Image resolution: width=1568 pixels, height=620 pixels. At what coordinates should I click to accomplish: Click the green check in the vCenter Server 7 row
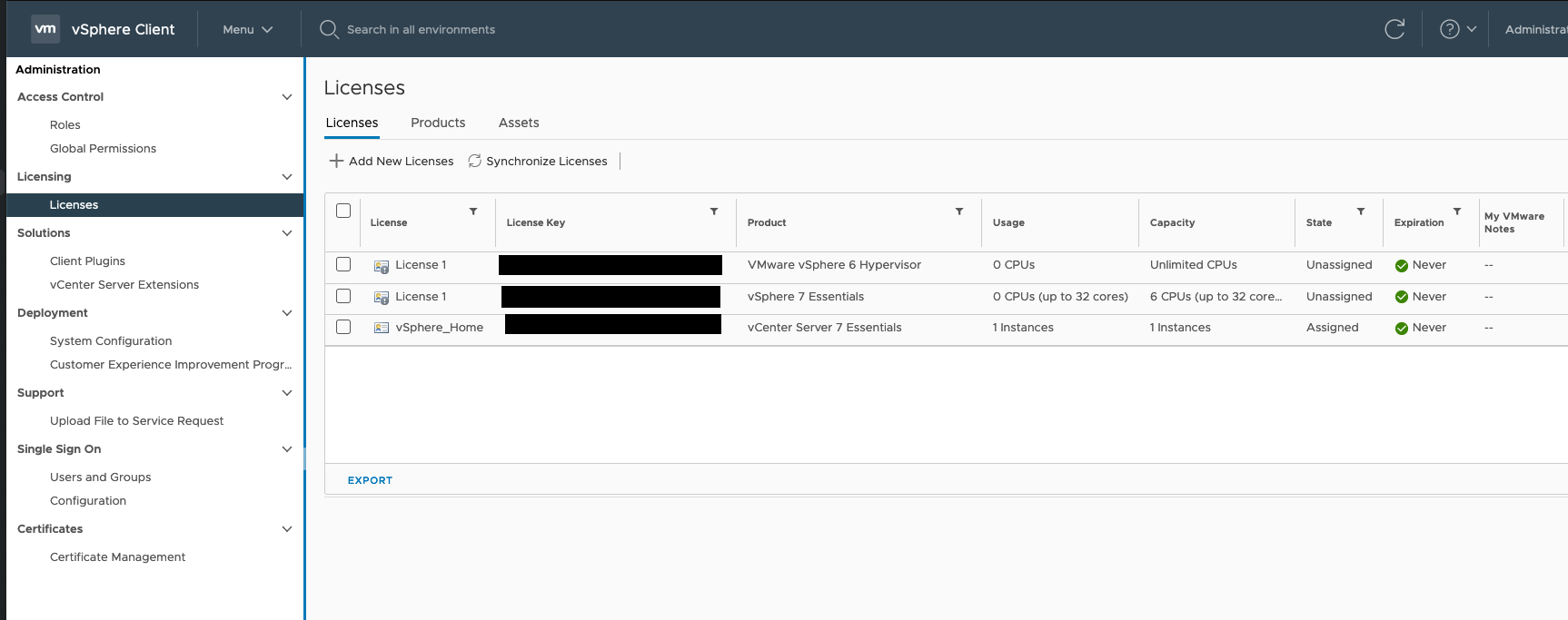pyautogui.click(x=1402, y=329)
